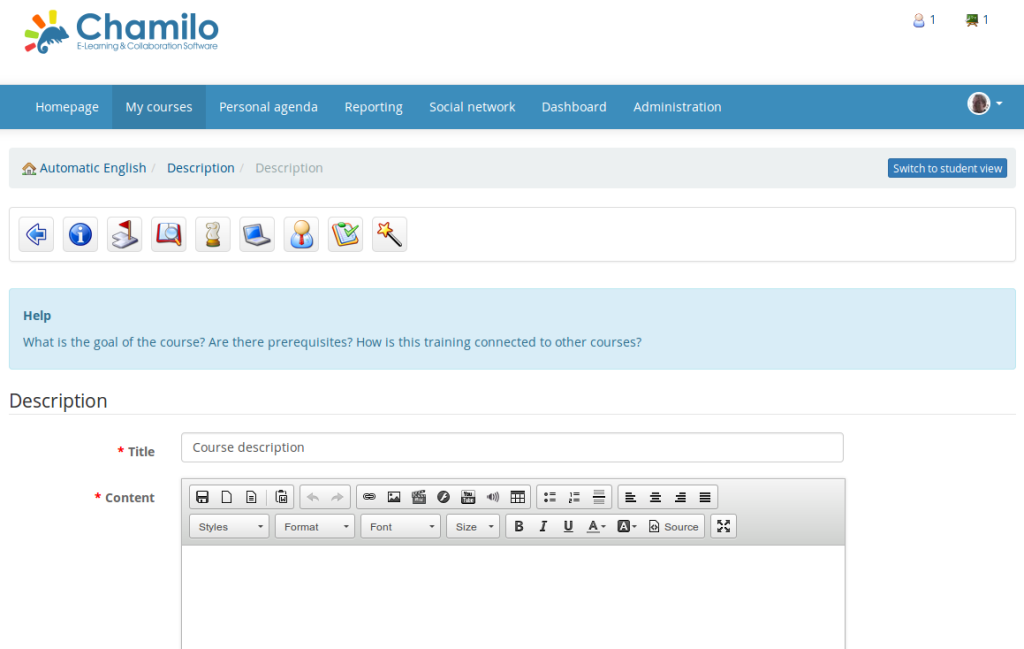Viewport: 1024px width, 649px height.
Task: Open the assessment checklist icon
Action: coord(345,234)
